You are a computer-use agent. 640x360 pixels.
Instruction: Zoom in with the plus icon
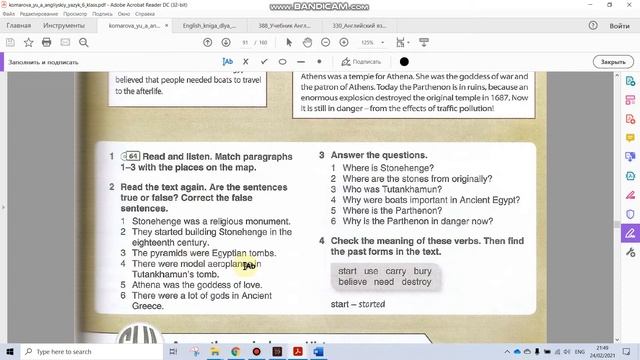coord(344,42)
